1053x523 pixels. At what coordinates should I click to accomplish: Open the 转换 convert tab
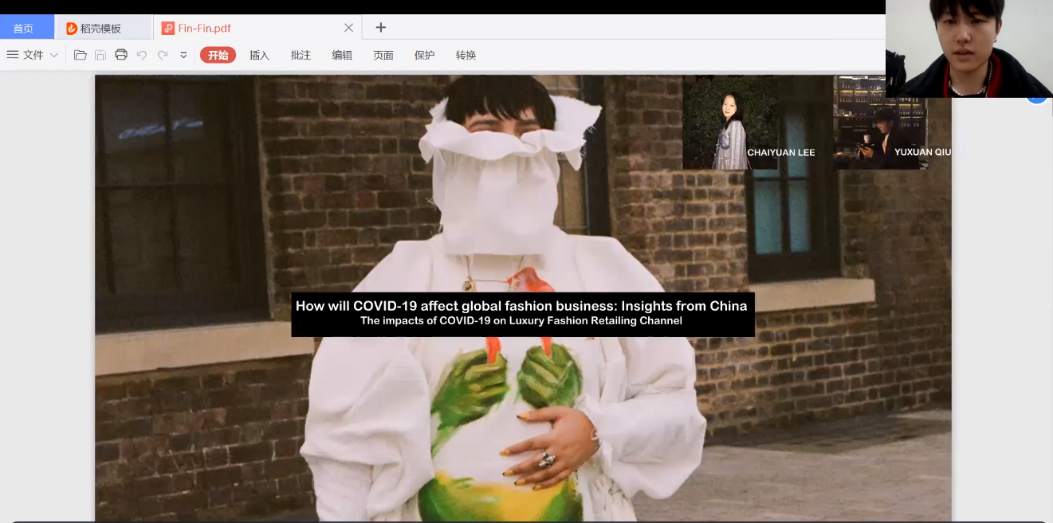tap(465, 55)
